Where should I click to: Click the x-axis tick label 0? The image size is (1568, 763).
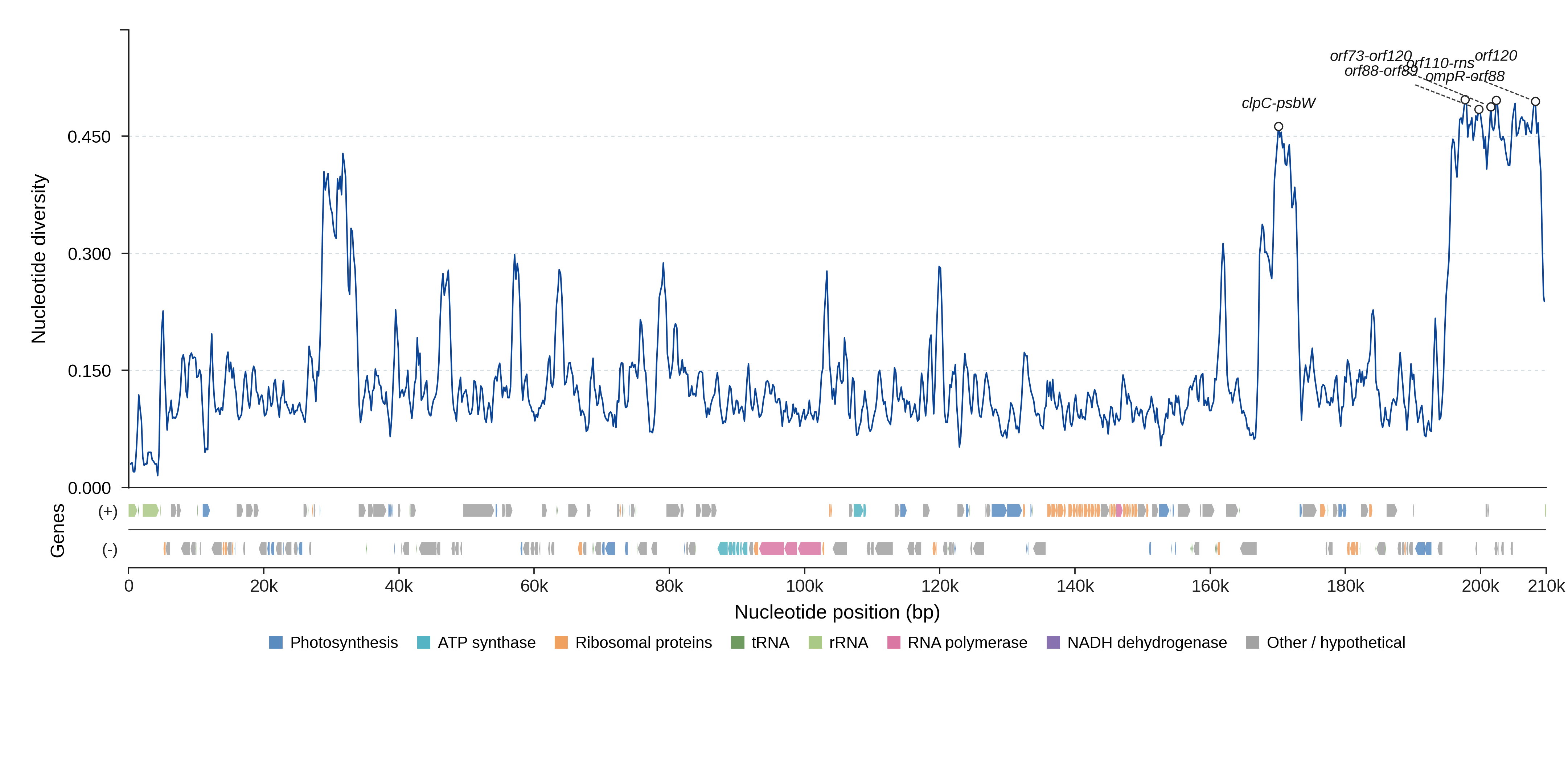pos(128,586)
